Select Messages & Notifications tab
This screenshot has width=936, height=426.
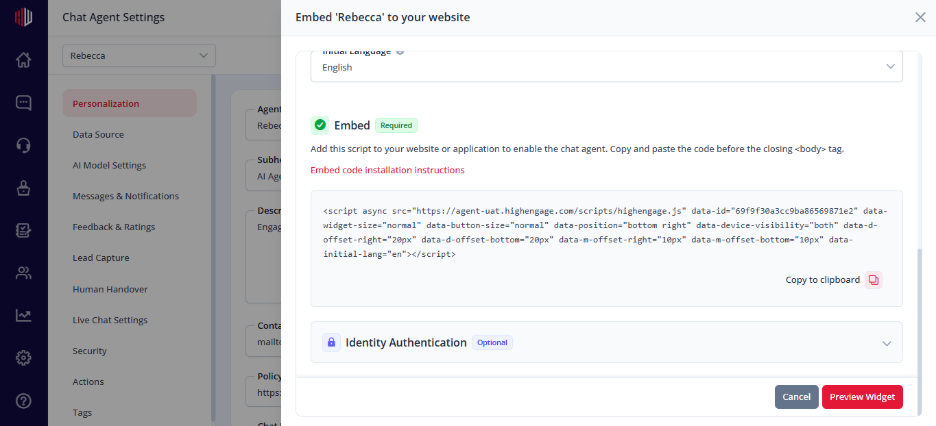tap(125, 196)
